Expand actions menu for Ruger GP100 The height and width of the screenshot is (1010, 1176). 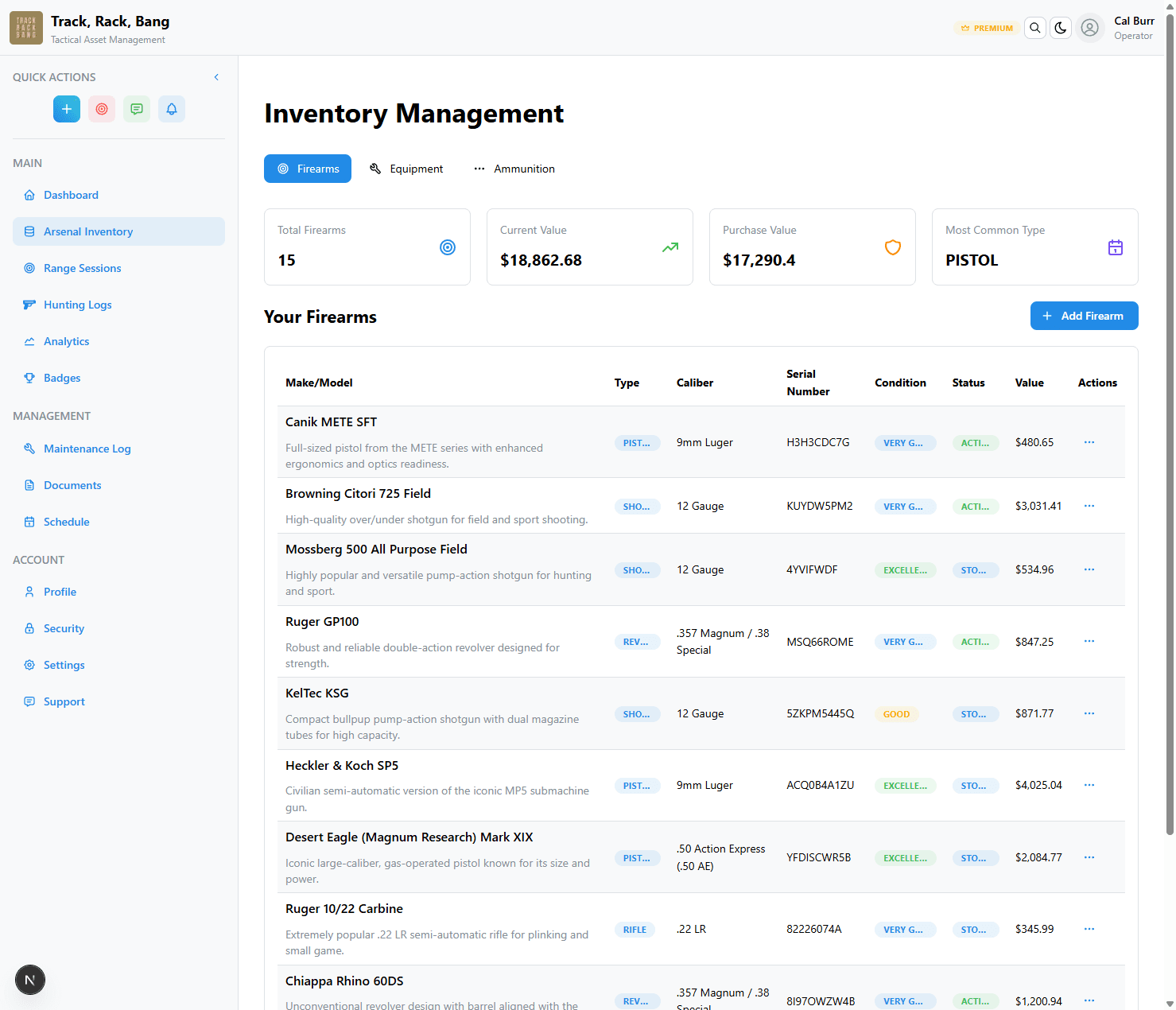click(x=1089, y=641)
